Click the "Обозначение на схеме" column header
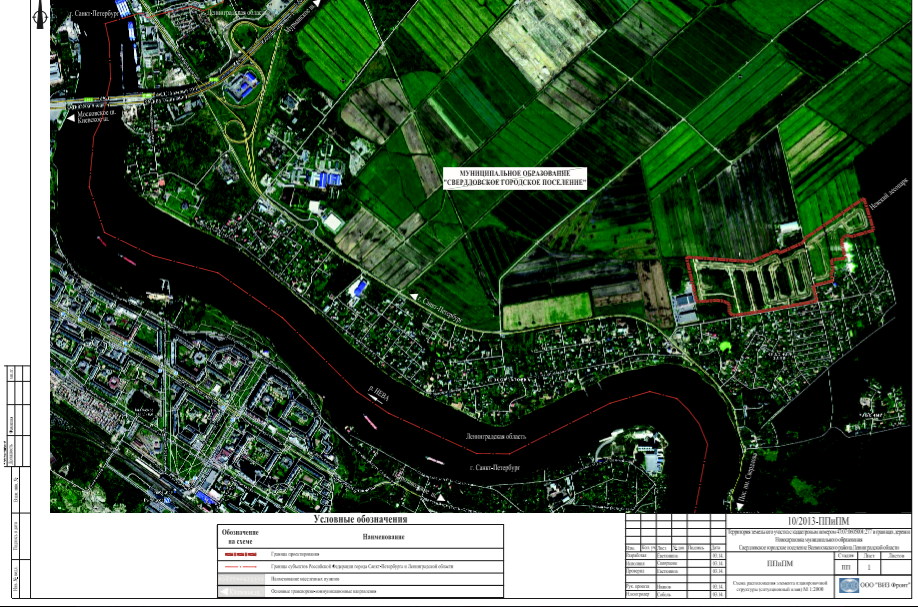918x607 pixels. (x=238, y=536)
